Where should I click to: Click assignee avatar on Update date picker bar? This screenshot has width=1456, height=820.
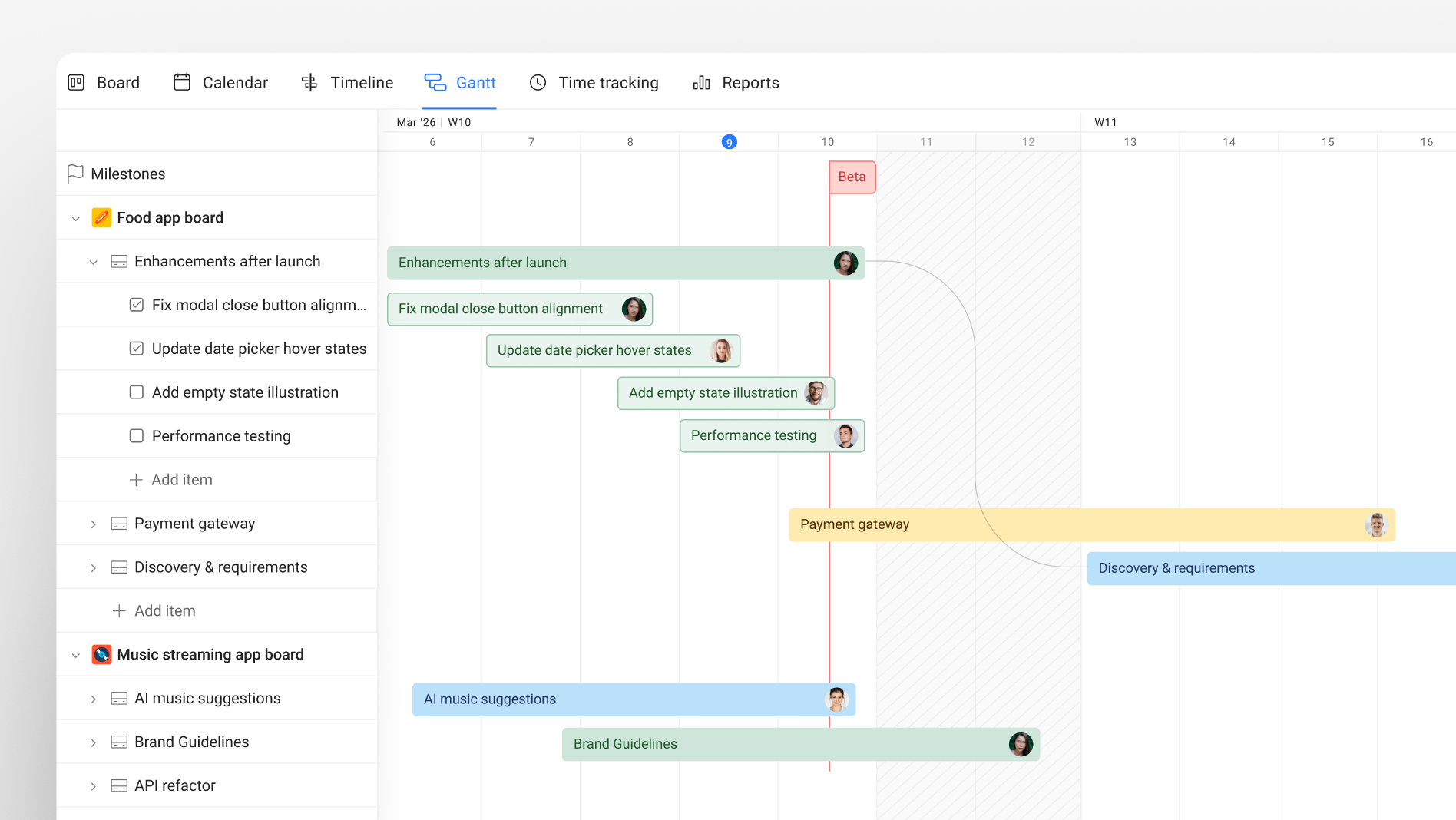pos(721,351)
